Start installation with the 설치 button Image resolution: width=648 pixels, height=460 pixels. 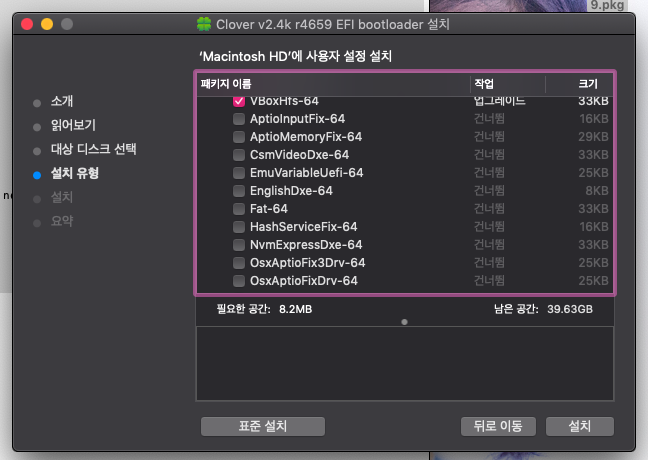pyautogui.click(x=580, y=426)
